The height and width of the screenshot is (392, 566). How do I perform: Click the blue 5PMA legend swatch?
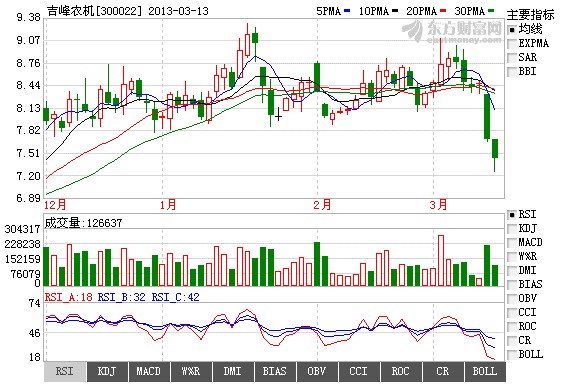coord(347,11)
